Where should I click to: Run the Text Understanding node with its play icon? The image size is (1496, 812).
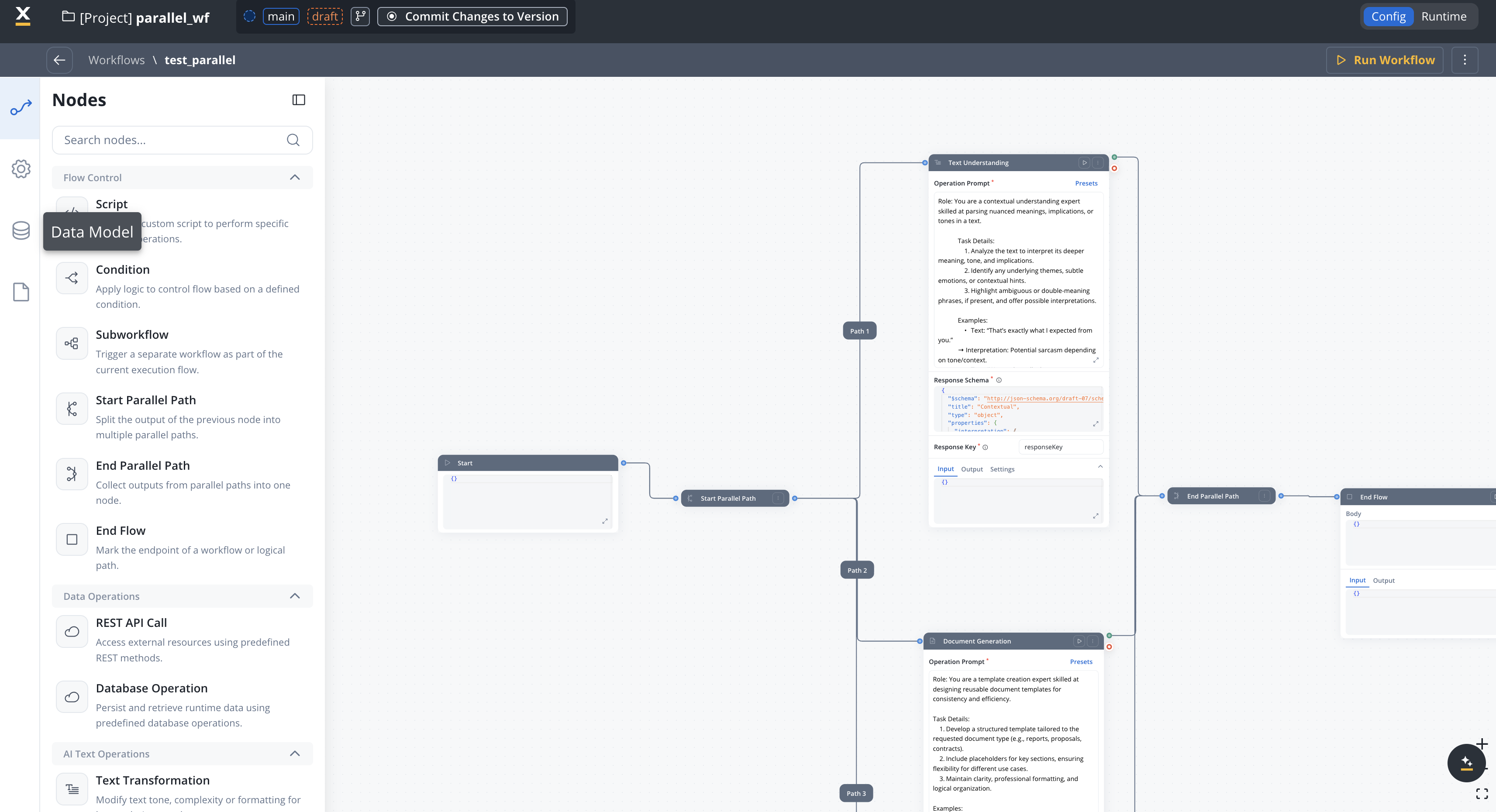click(x=1084, y=163)
